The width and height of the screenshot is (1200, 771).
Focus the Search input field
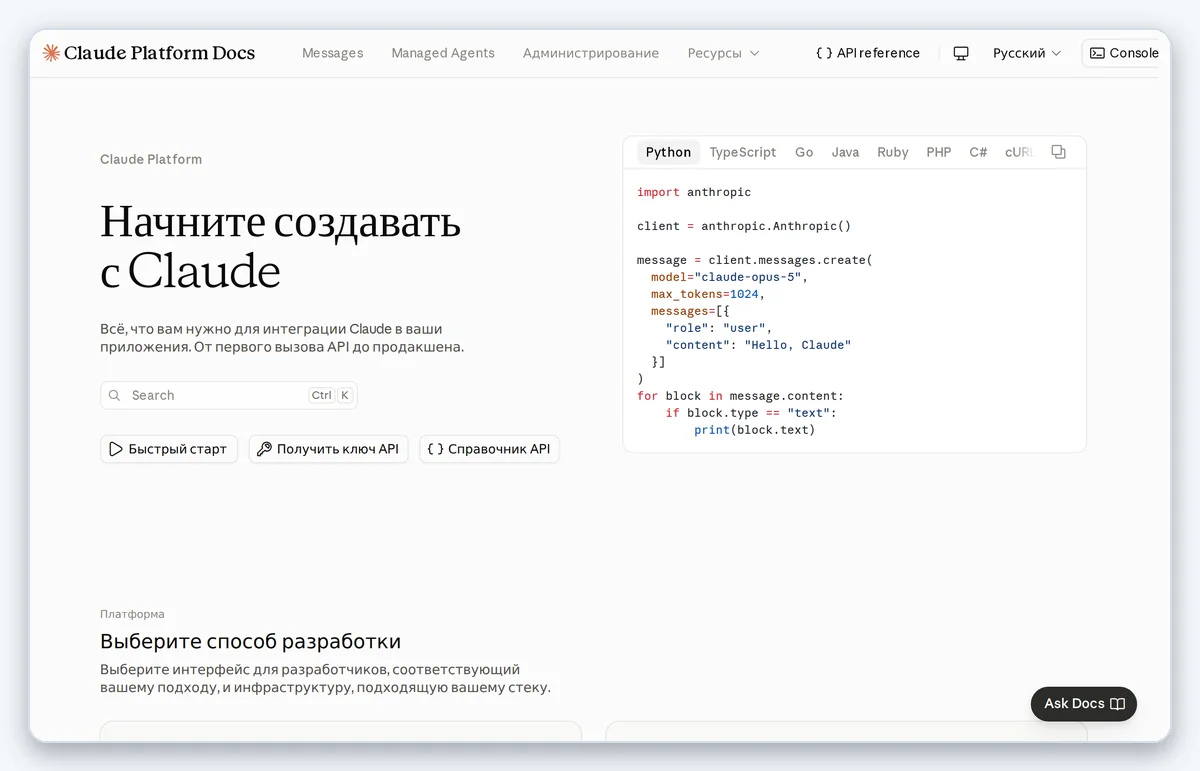coord(229,395)
